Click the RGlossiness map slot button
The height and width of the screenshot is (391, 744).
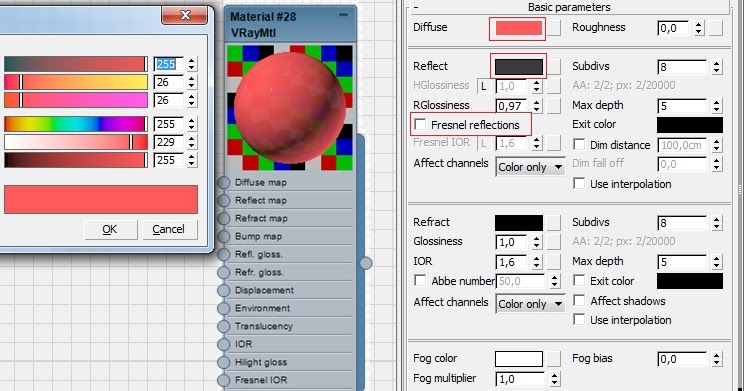click(x=554, y=106)
